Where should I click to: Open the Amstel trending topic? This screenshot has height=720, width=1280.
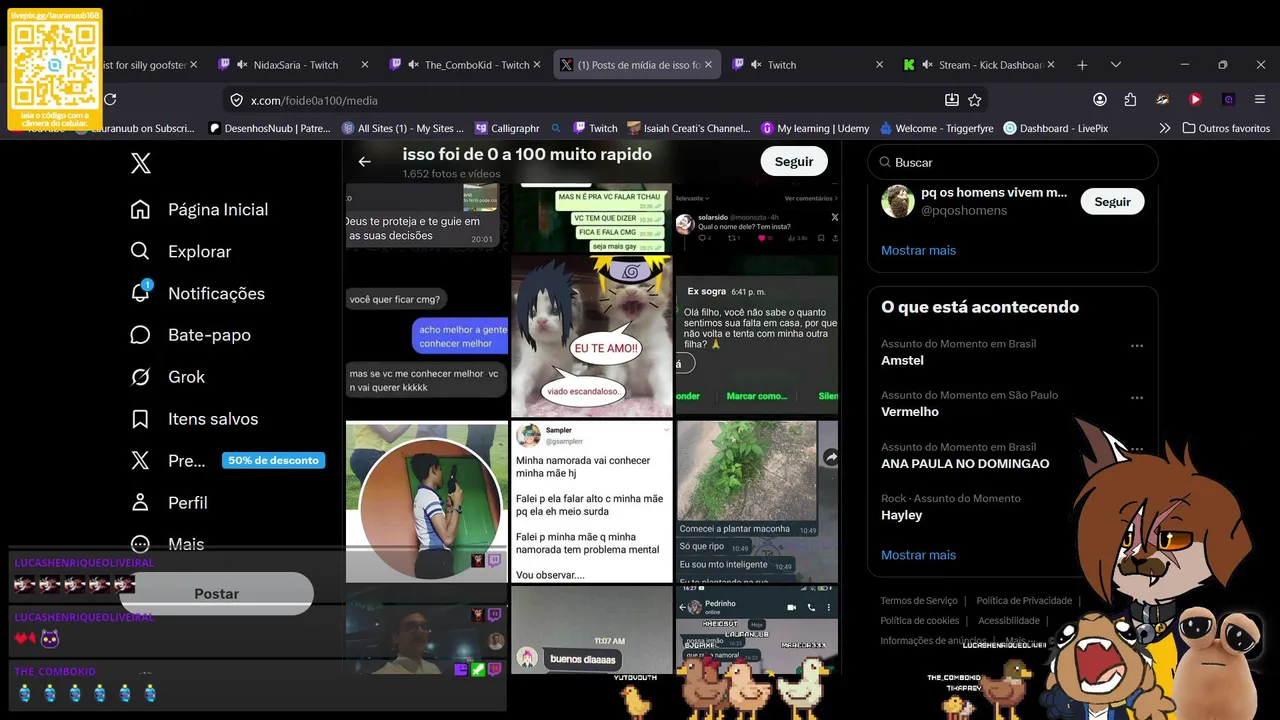click(x=902, y=360)
